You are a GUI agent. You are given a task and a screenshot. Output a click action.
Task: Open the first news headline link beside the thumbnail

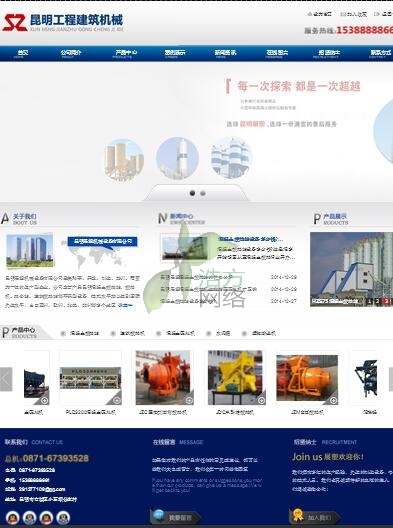point(251,239)
